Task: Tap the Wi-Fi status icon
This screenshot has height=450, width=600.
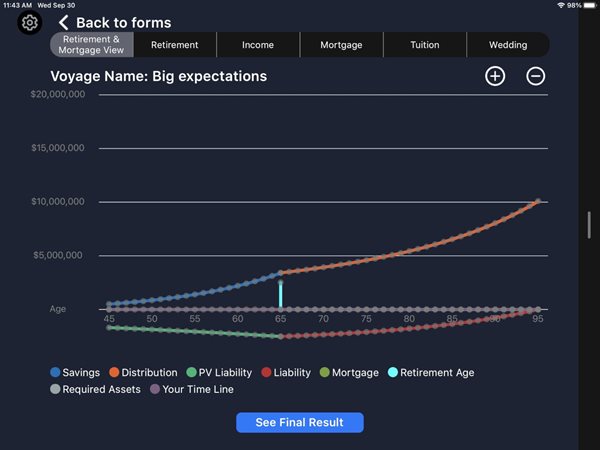Action: [560, 5]
